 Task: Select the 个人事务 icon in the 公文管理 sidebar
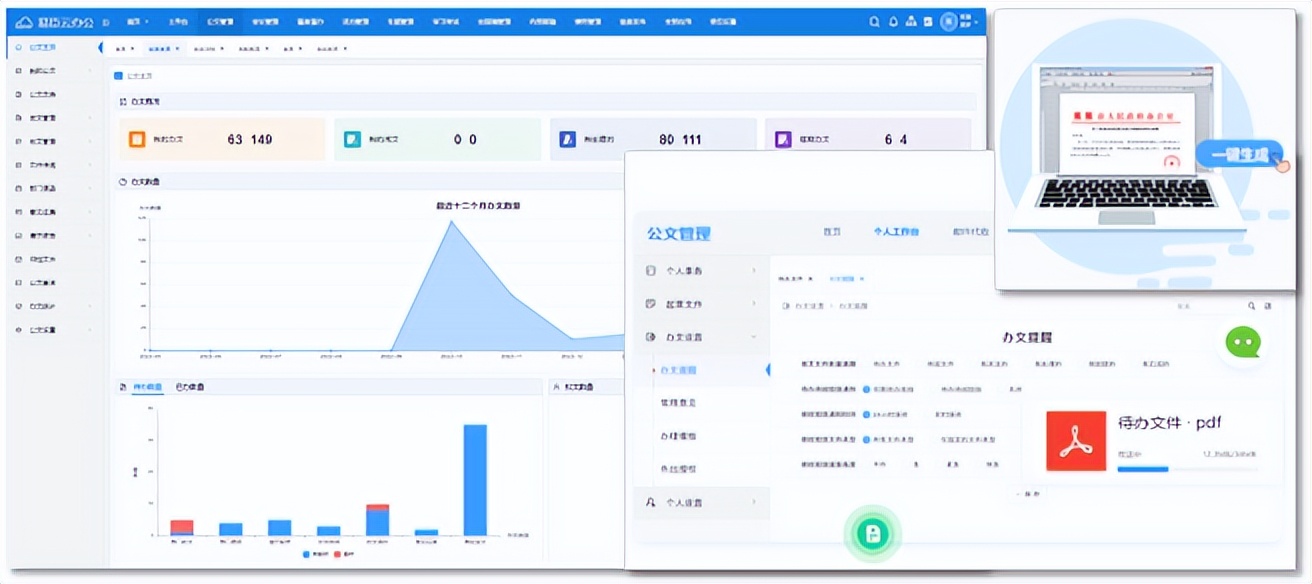(x=649, y=269)
